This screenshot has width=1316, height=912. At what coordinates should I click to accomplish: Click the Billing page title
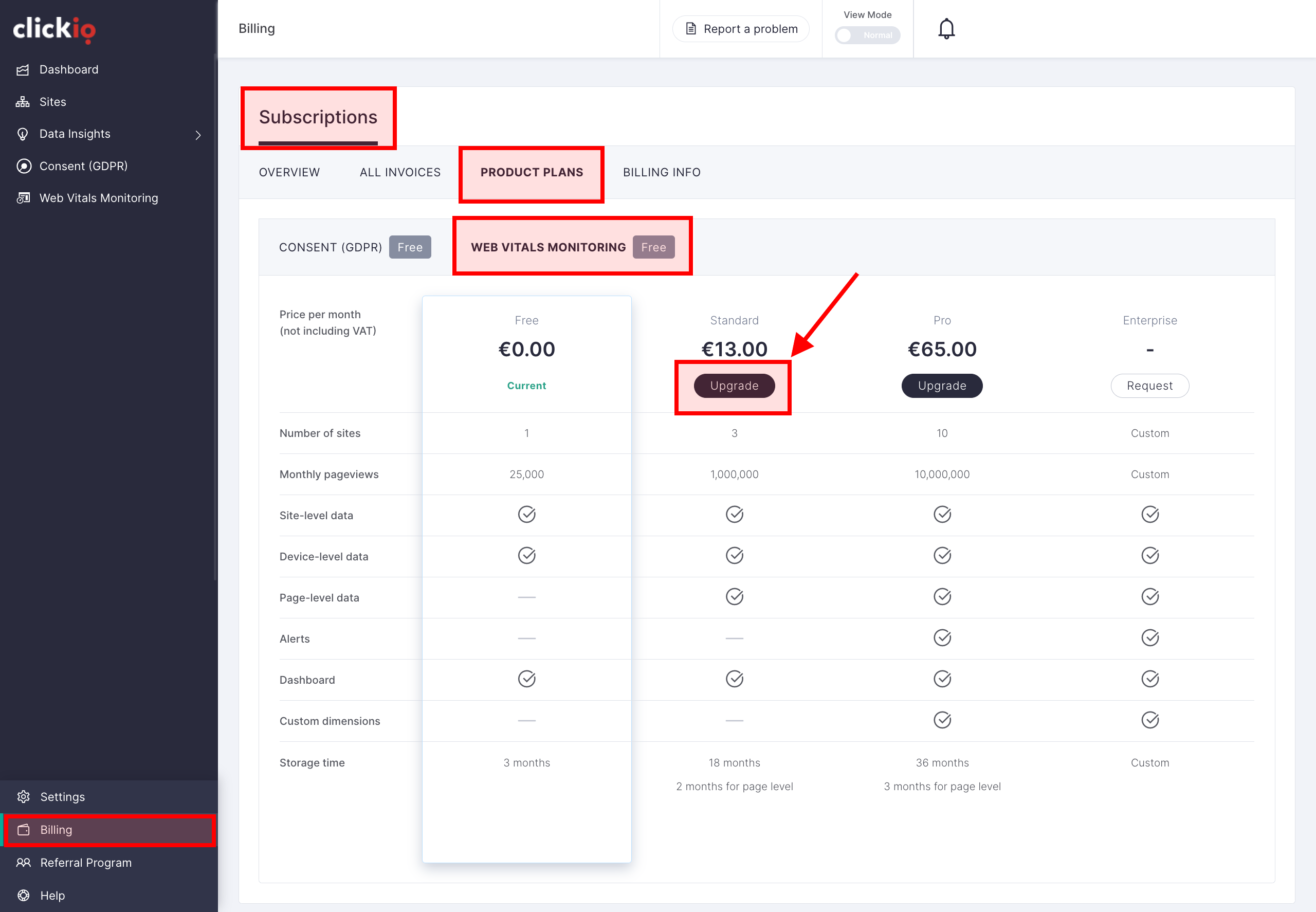[257, 29]
